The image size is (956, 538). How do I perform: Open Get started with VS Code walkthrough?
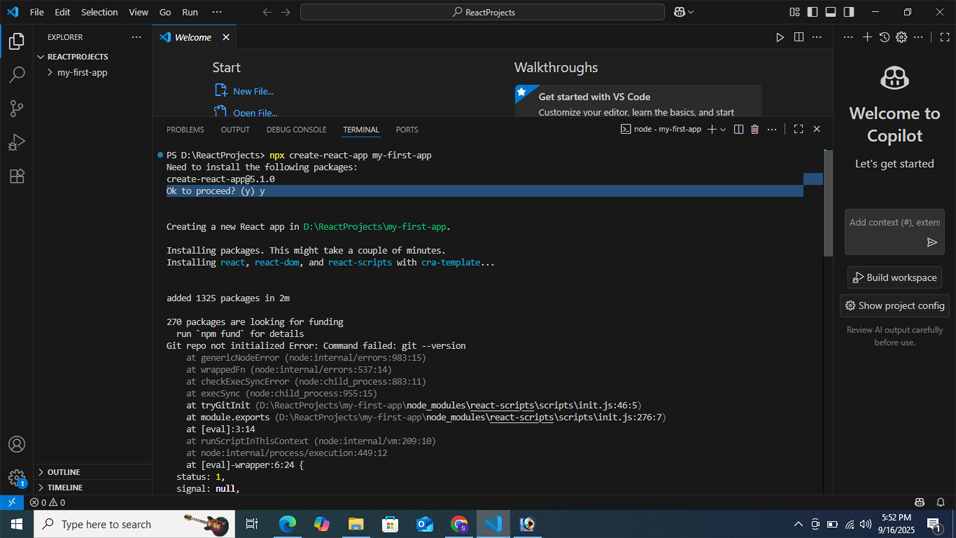(638, 101)
